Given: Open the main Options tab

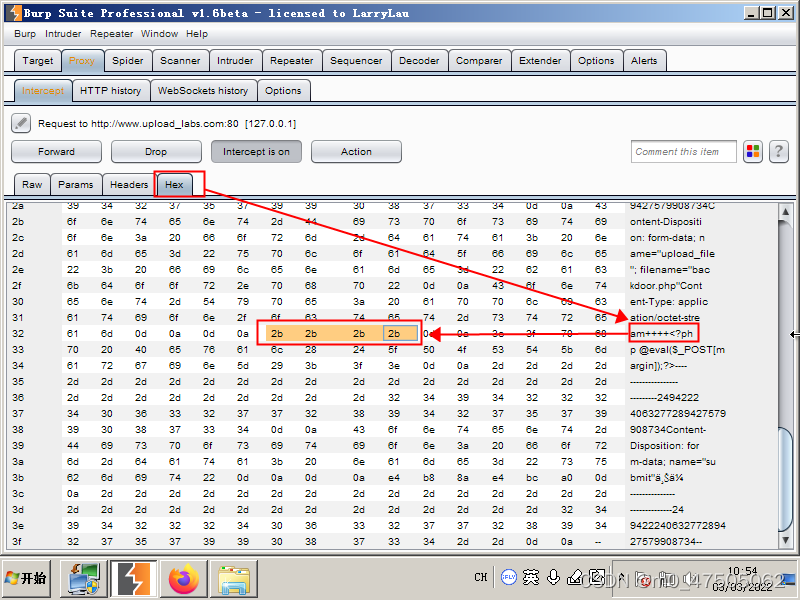Looking at the screenshot, I should (x=596, y=61).
